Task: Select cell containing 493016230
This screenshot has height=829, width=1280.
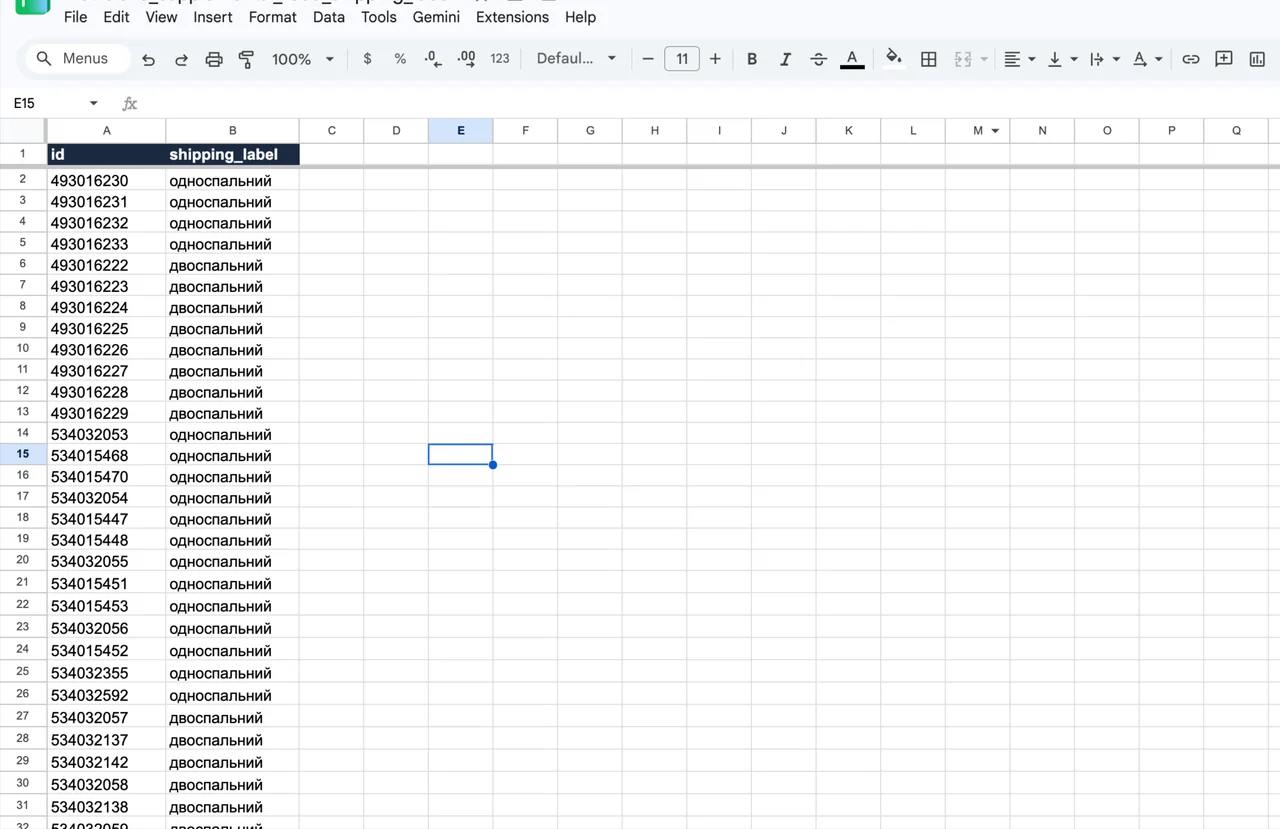Action: (107, 181)
